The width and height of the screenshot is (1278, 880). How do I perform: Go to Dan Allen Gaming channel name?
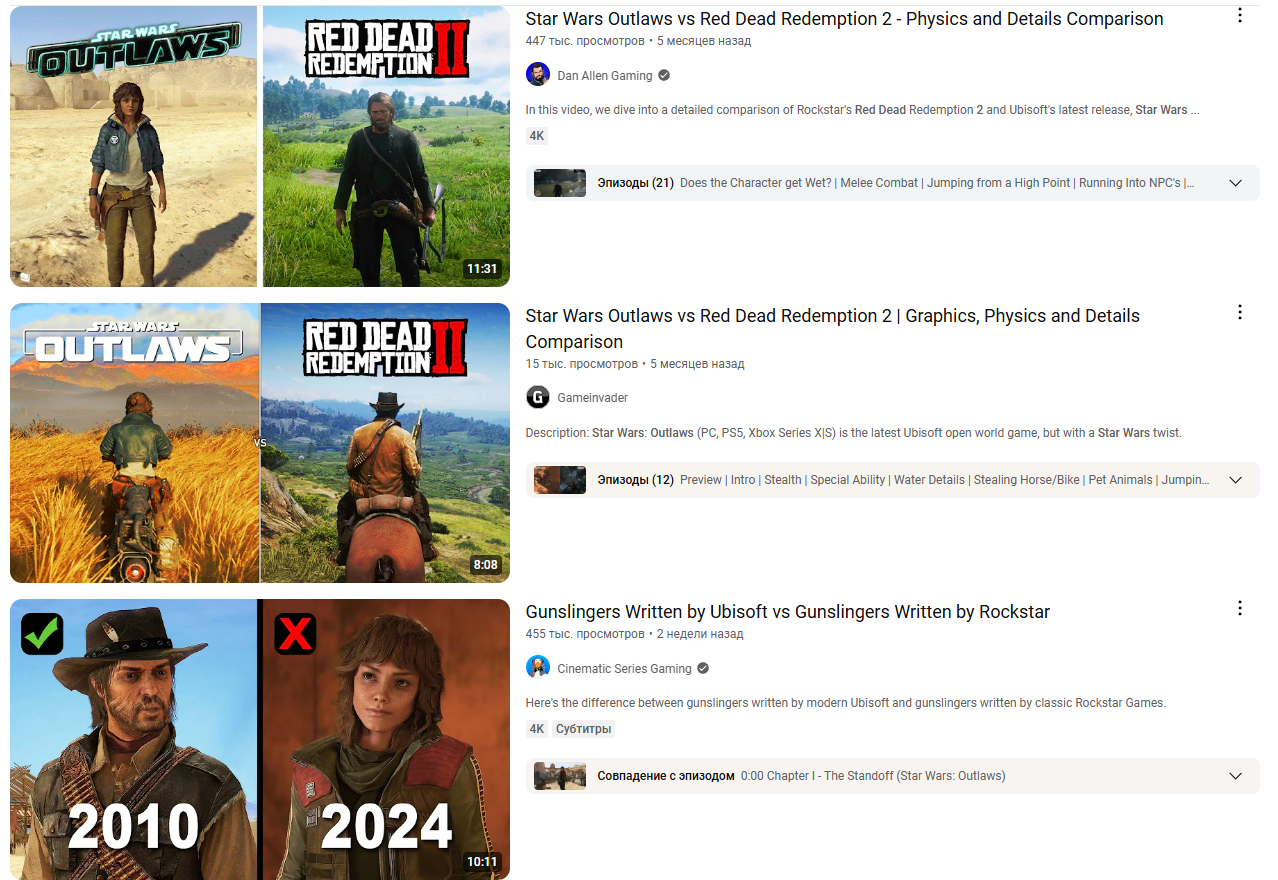pos(605,75)
